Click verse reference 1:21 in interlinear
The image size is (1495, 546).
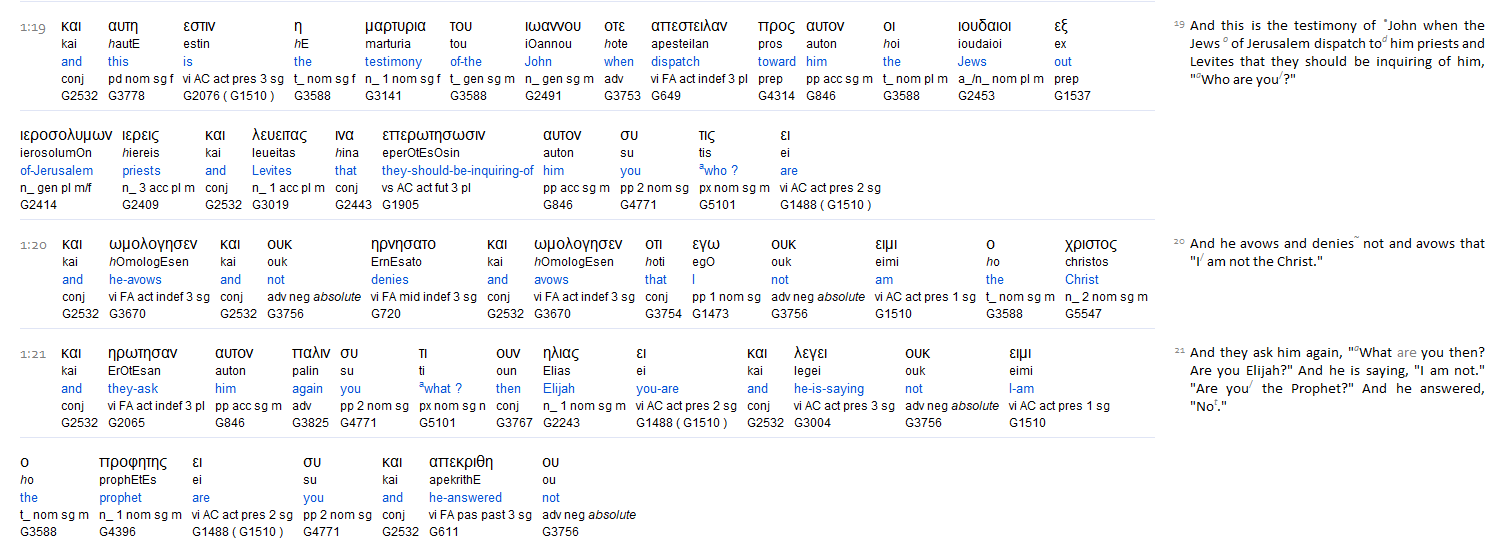[x=31, y=355]
